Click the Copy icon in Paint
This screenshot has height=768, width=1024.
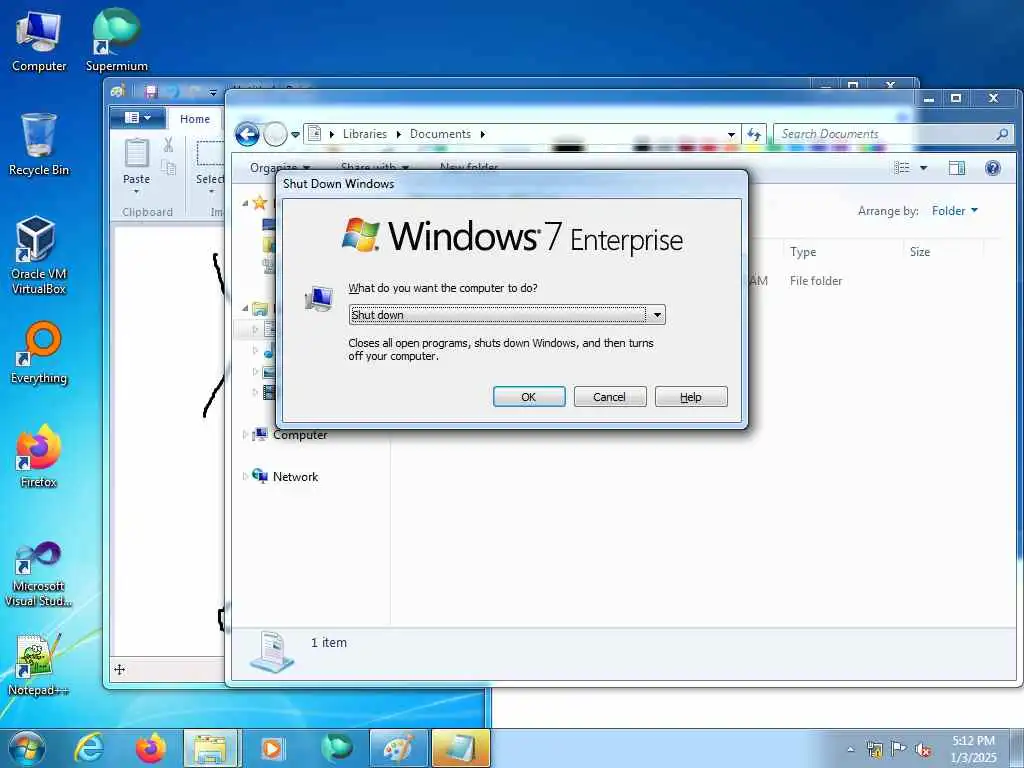[168, 167]
